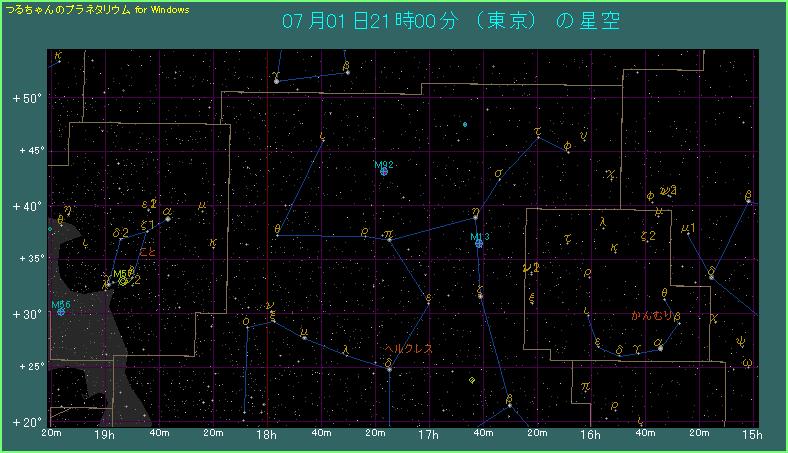Image resolution: width=788 pixels, height=453 pixels.
Task: Click the ヘルクレス constellation name
Action: [409, 349]
